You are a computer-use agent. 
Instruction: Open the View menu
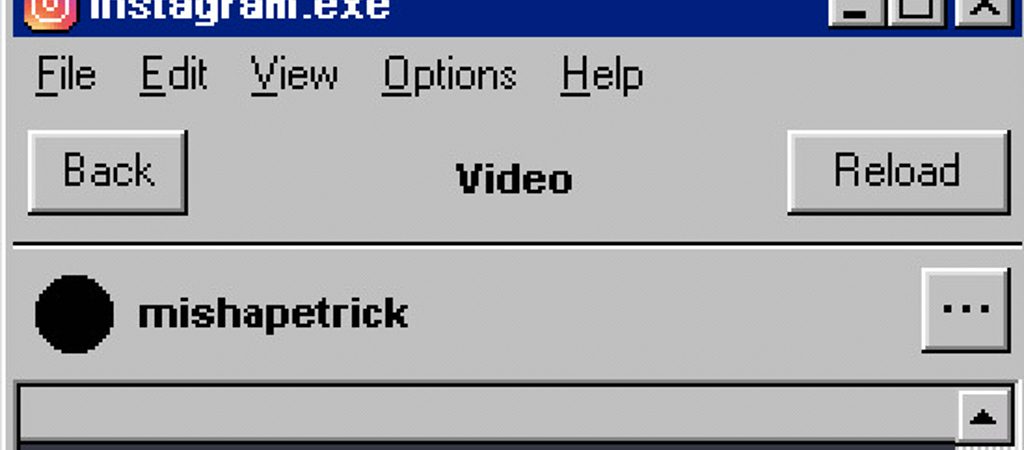point(295,74)
